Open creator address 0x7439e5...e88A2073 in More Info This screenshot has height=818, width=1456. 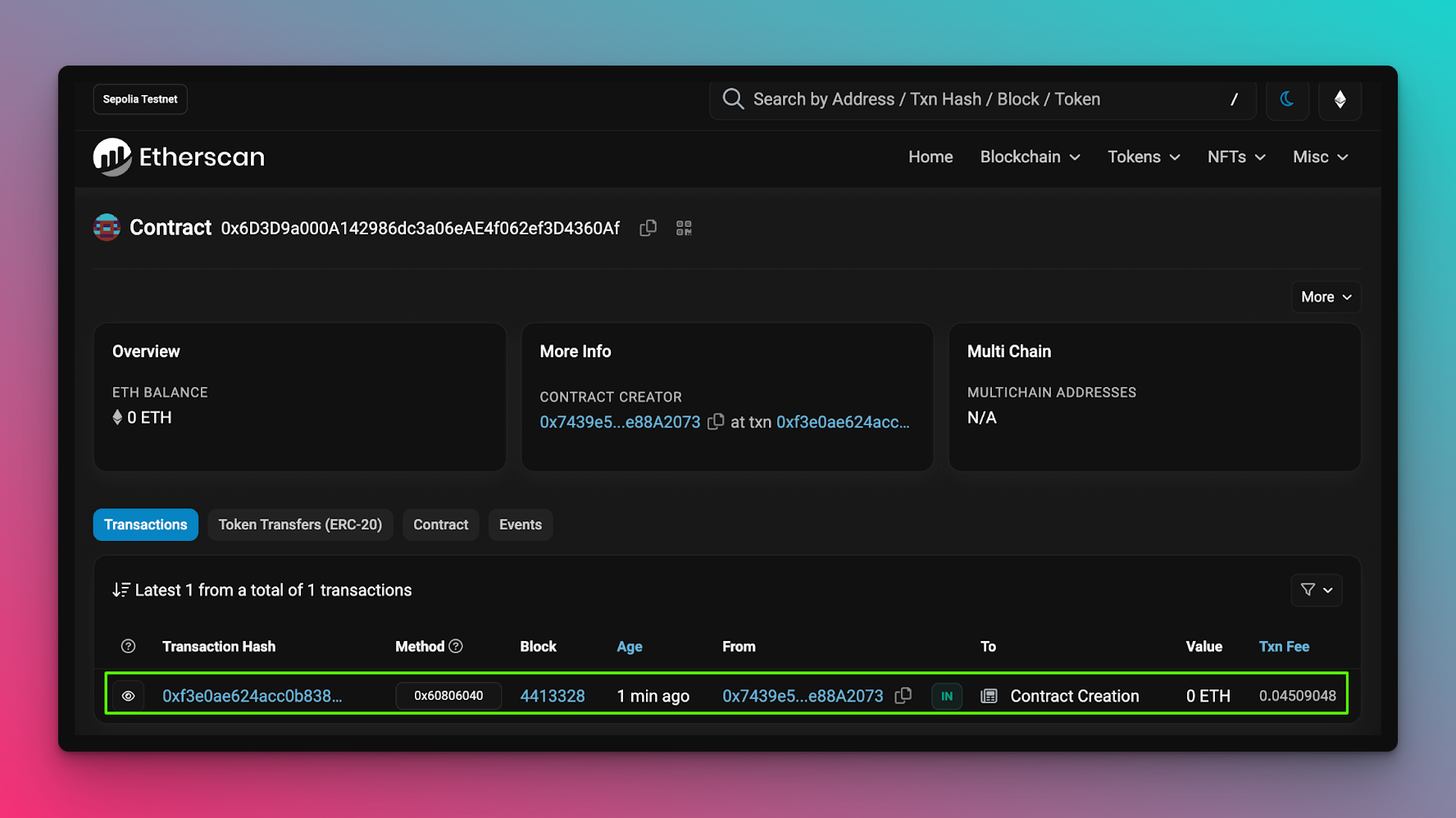coord(620,421)
